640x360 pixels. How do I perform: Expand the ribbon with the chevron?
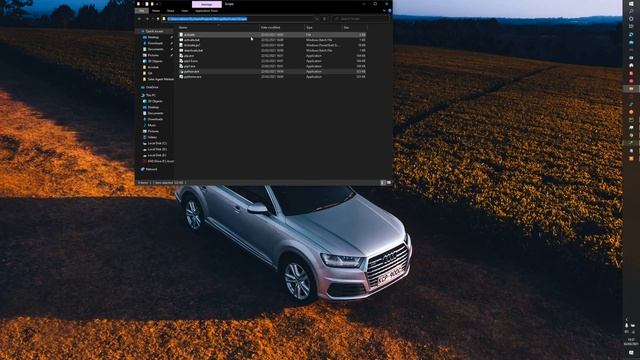384,11
